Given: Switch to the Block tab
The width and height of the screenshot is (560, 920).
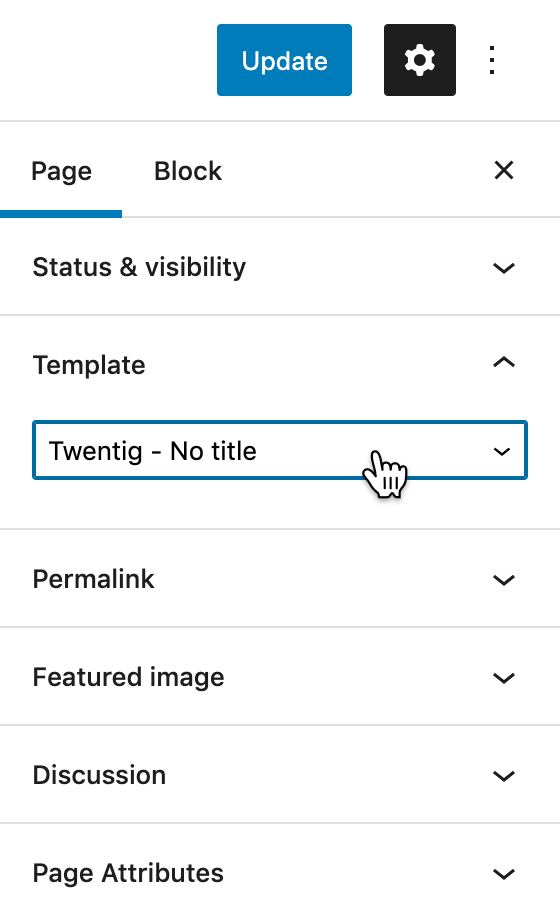Looking at the screenshot, I should [x=188, y=171].
